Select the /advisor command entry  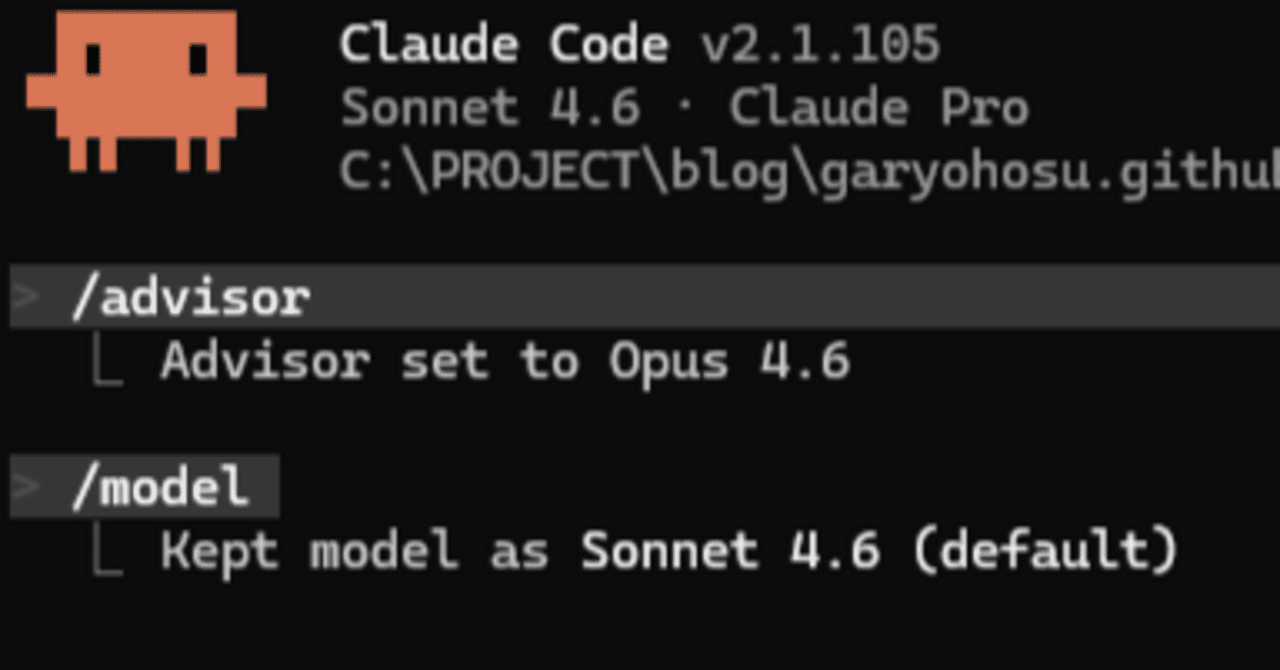tap(190, 298)
